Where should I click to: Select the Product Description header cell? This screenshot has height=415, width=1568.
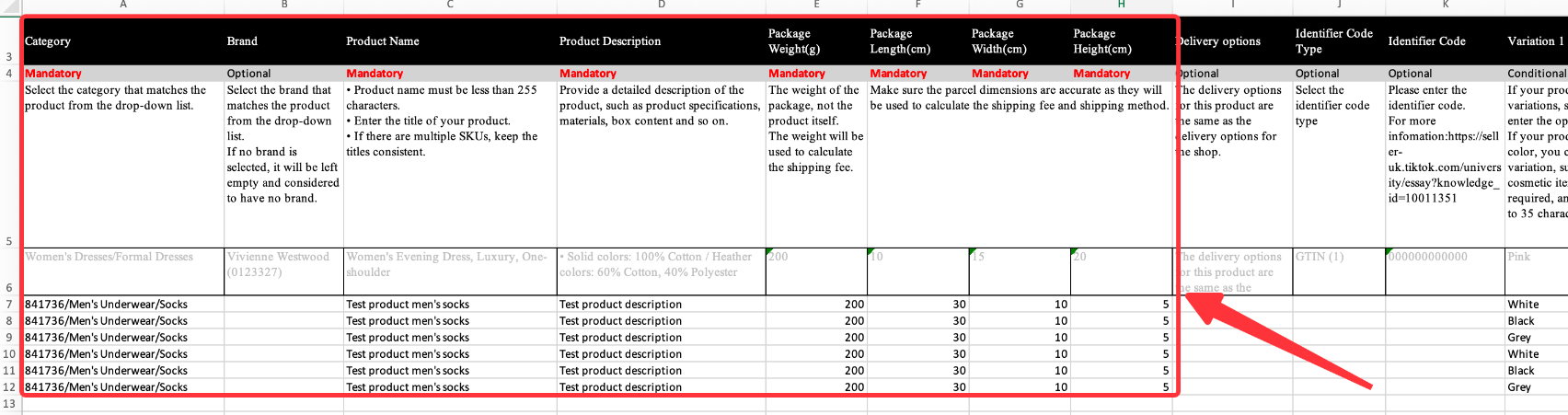[661, 41]
